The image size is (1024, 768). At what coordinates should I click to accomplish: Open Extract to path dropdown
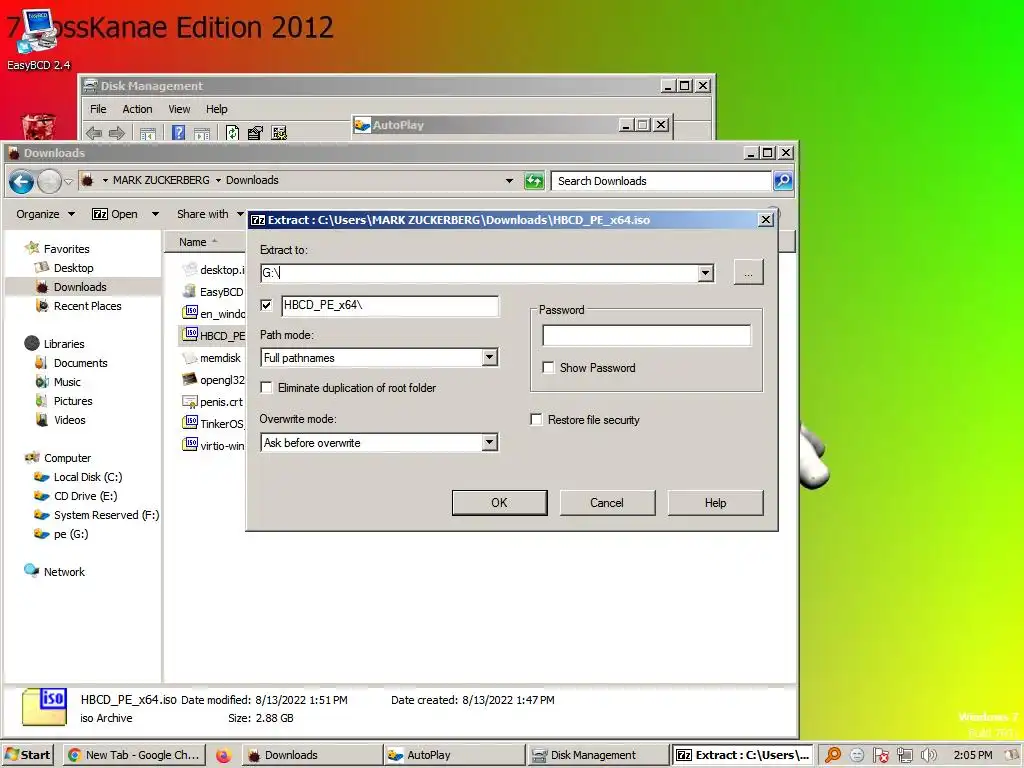point(705,273)
